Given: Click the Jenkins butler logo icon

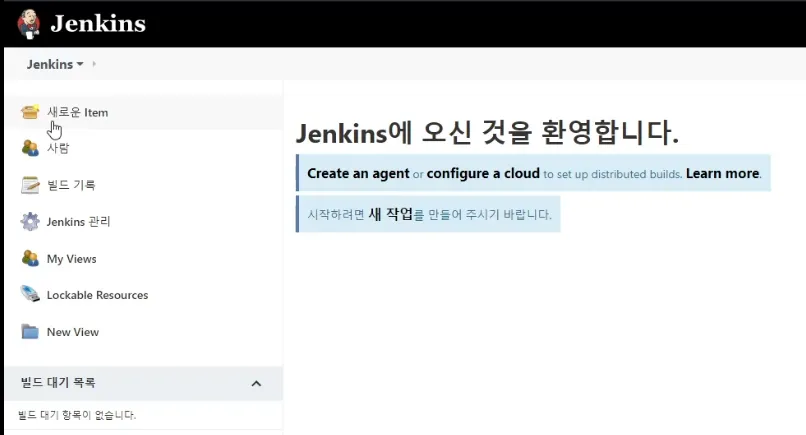Looking at the screenshot, I should [x=29, y=22].
